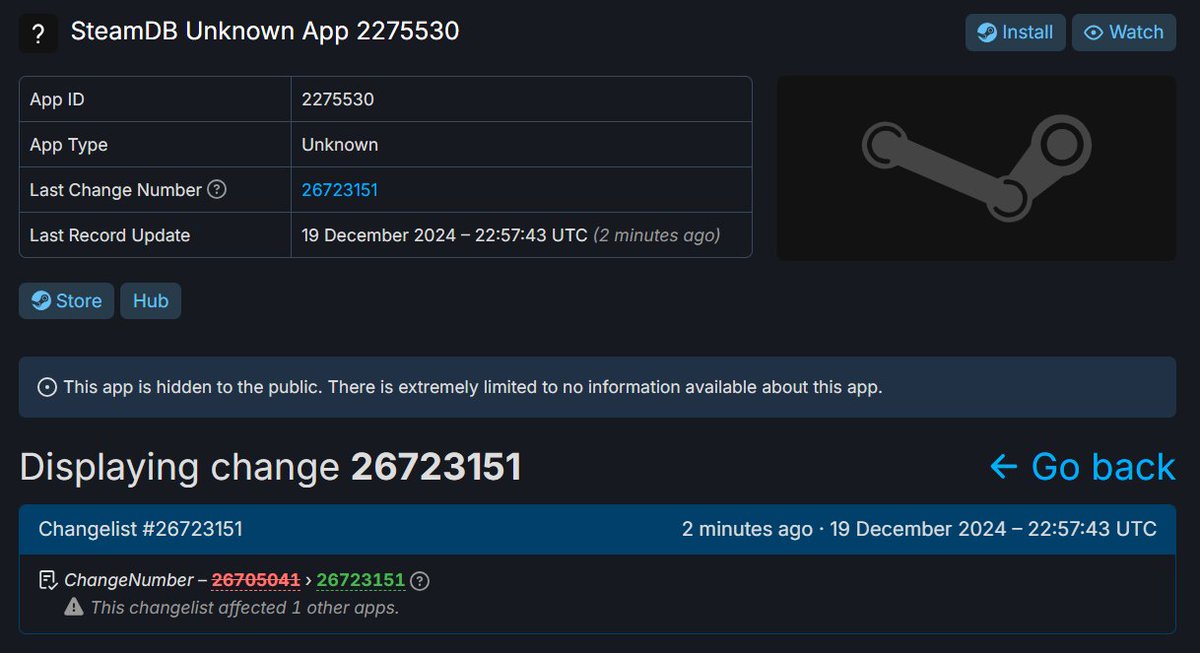Click the warning triangle icon
This screenshot has width=1200, height=653.
pyautogui.click(x=74, y=607)
